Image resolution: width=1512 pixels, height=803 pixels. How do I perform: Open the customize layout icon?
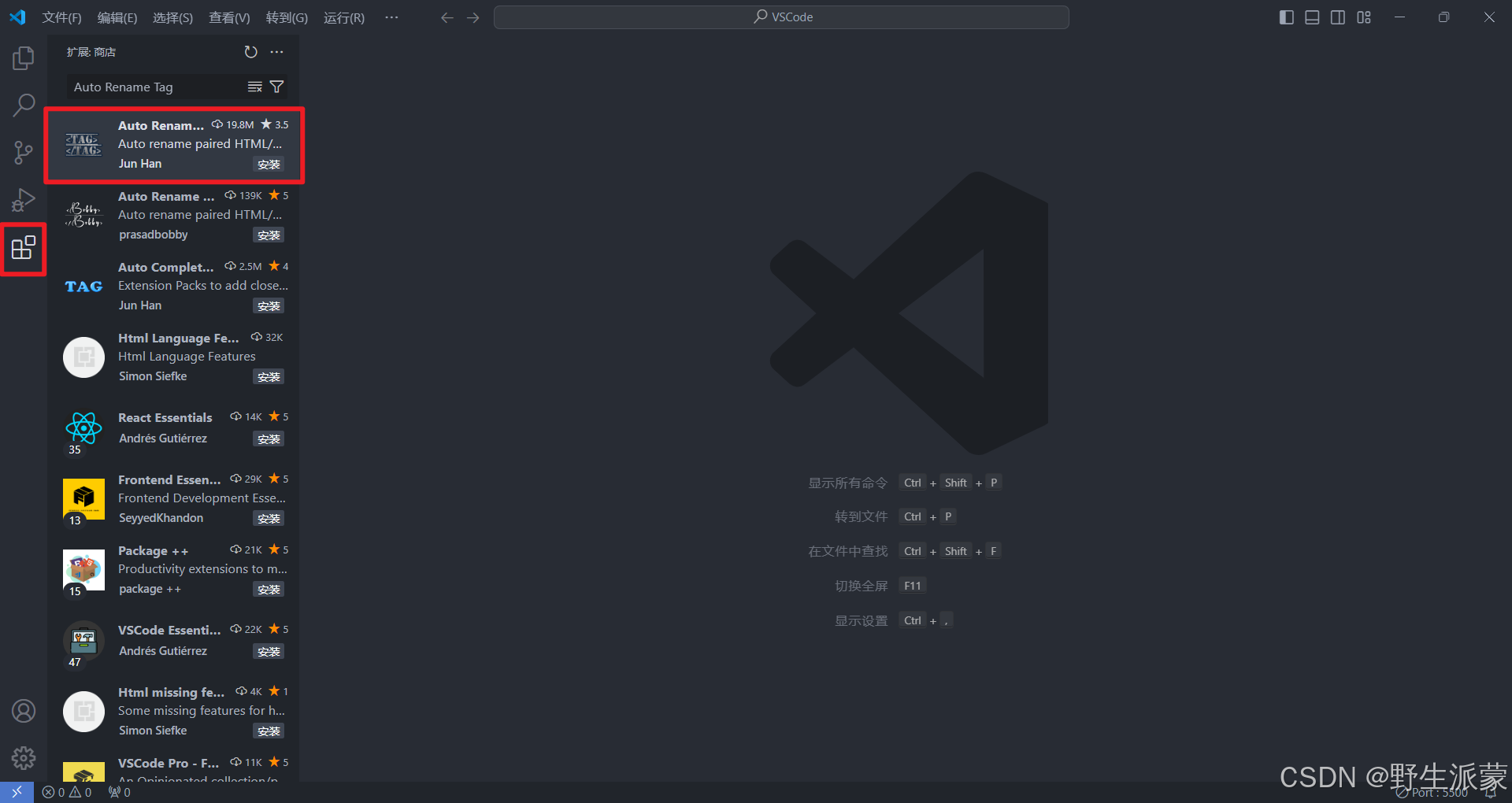tap(1364, 17)
